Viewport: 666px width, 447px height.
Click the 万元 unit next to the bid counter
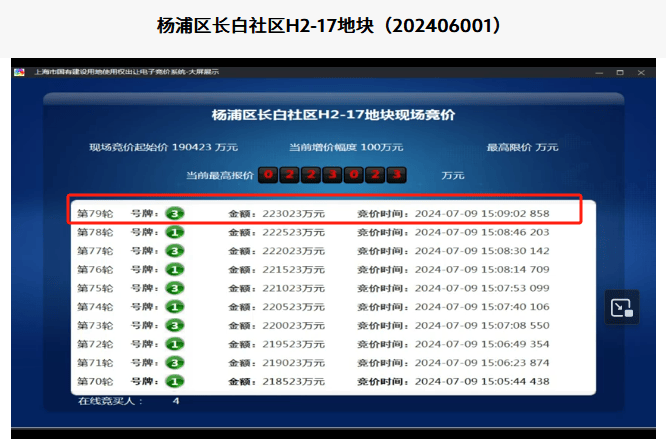(453, 175)
